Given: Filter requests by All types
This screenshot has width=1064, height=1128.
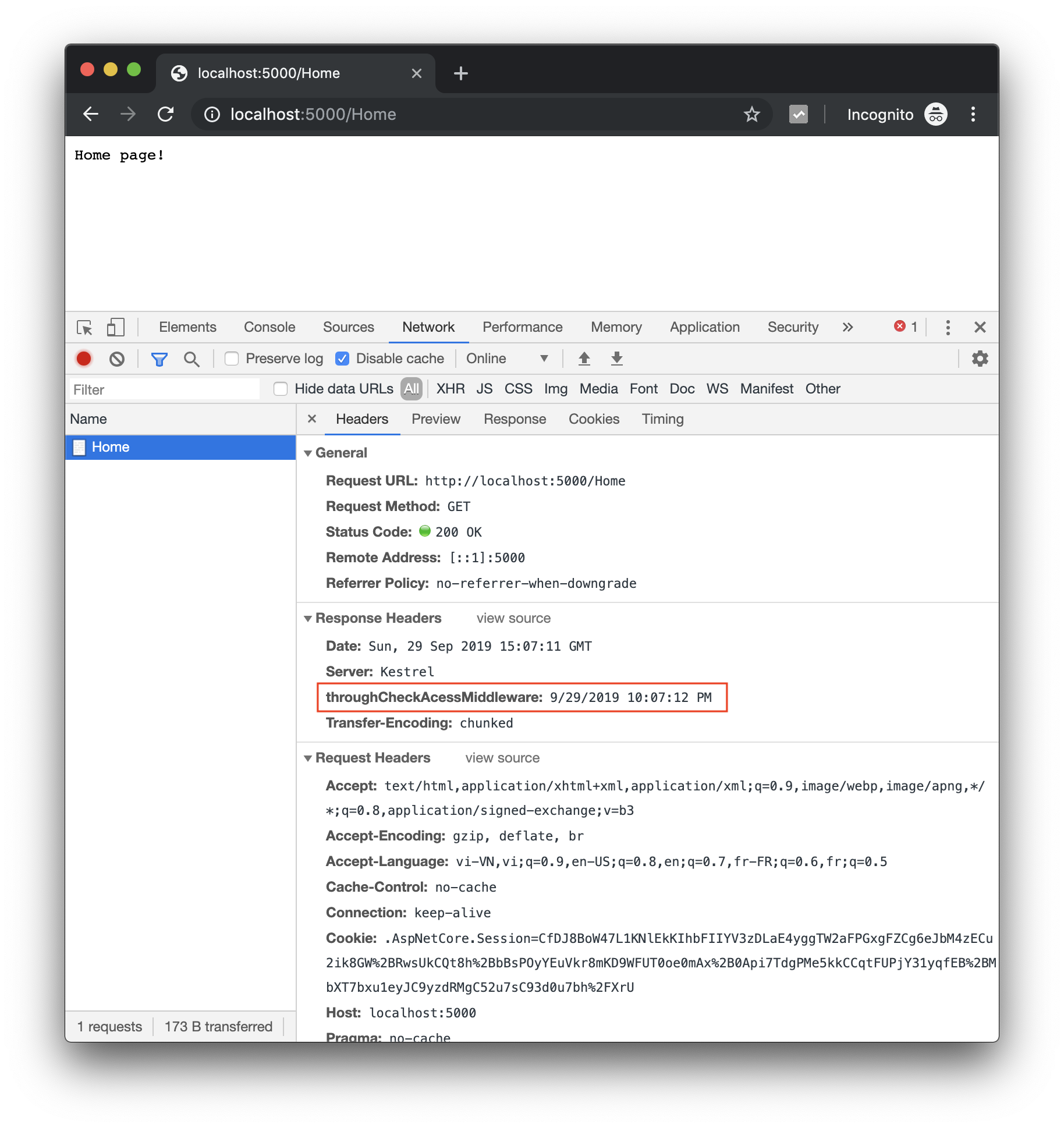Looking at the screenshot, I should pyautogui.click(x=412, y=389).
